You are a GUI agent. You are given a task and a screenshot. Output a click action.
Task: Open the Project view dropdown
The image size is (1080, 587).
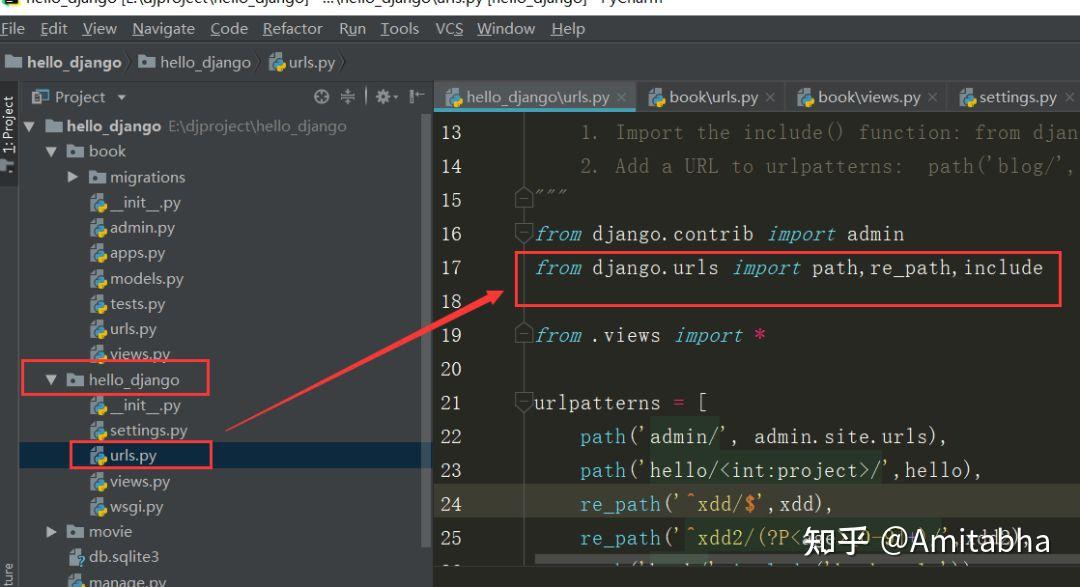122,97
